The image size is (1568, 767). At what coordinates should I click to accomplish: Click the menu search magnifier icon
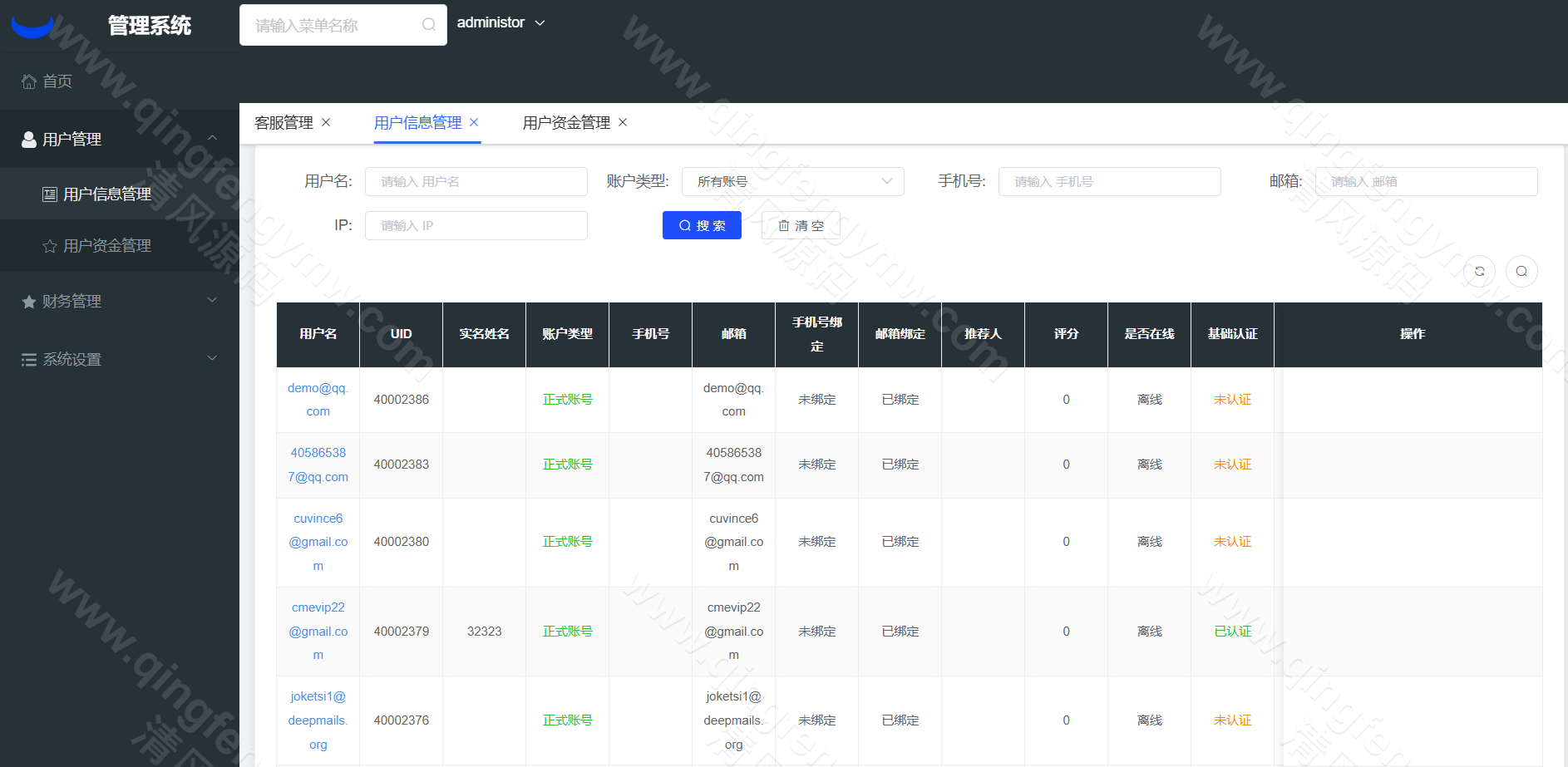(428, 25)
